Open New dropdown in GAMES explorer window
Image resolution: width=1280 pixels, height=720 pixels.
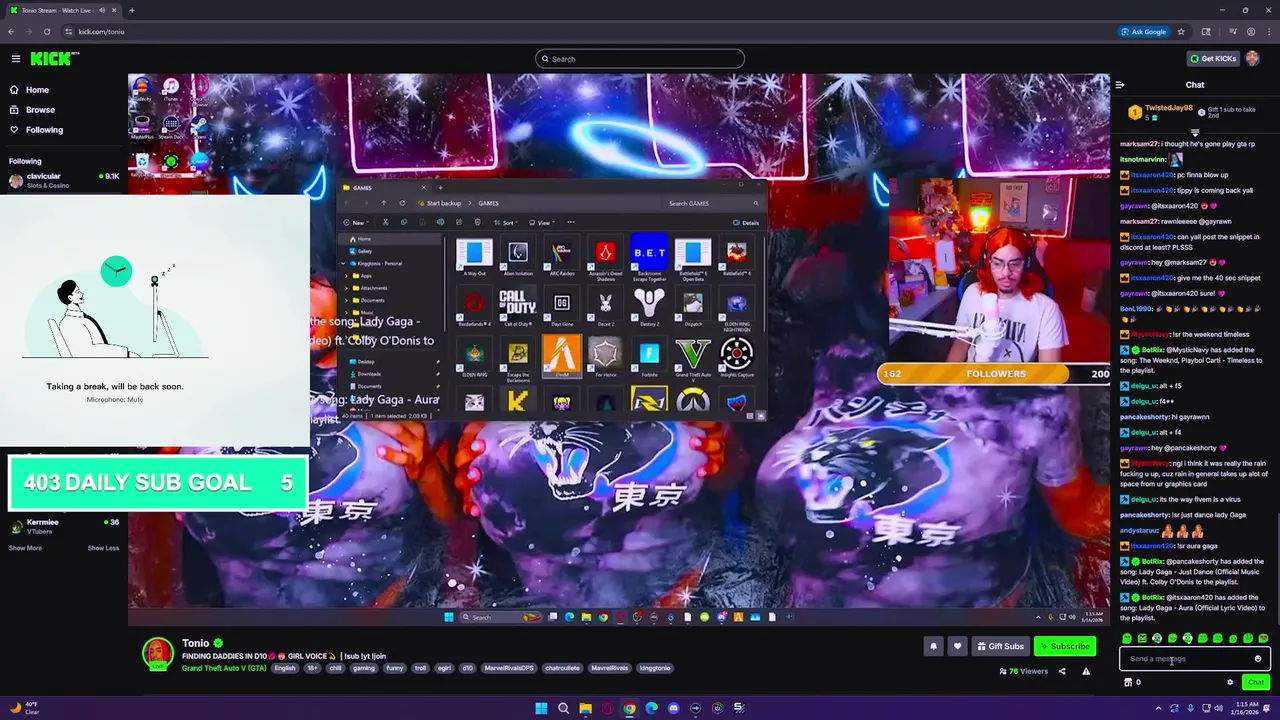(356, 222)
